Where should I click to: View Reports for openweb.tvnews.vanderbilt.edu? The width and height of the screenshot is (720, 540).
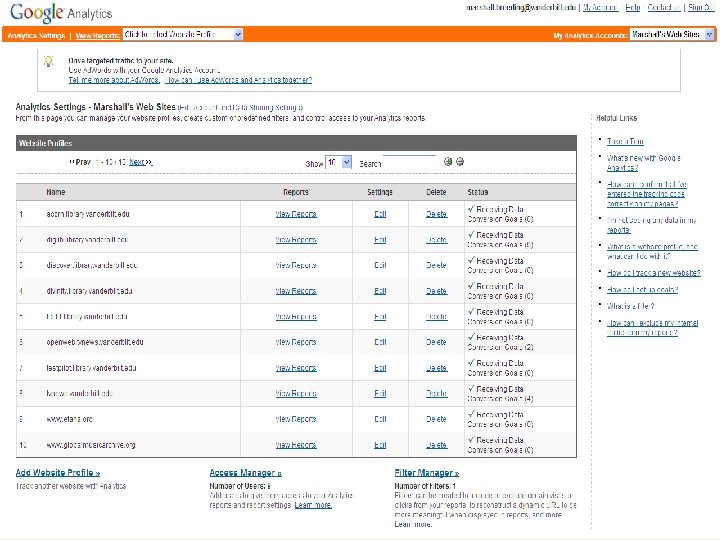click(296, 342)
